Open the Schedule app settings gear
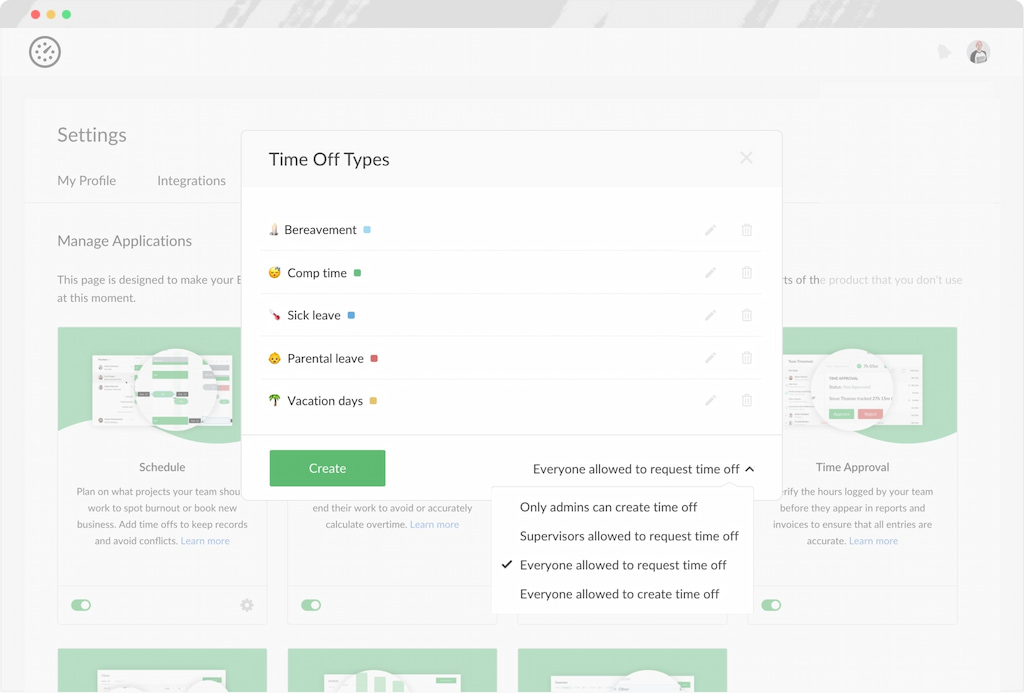This screenshot has height=693, width=1024. [x=246, y=605]
